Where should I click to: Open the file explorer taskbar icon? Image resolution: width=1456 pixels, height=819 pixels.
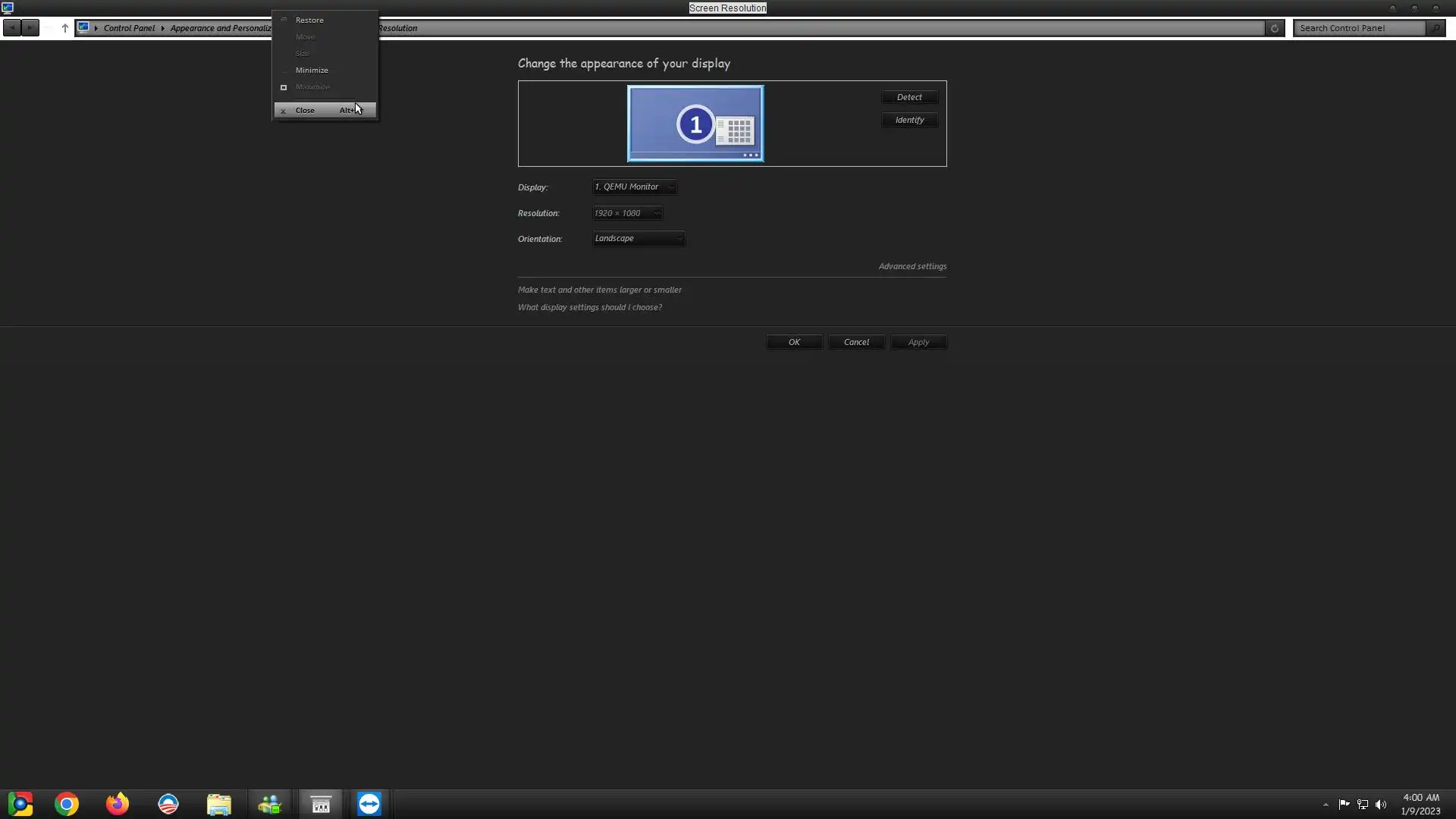[219, 804]
